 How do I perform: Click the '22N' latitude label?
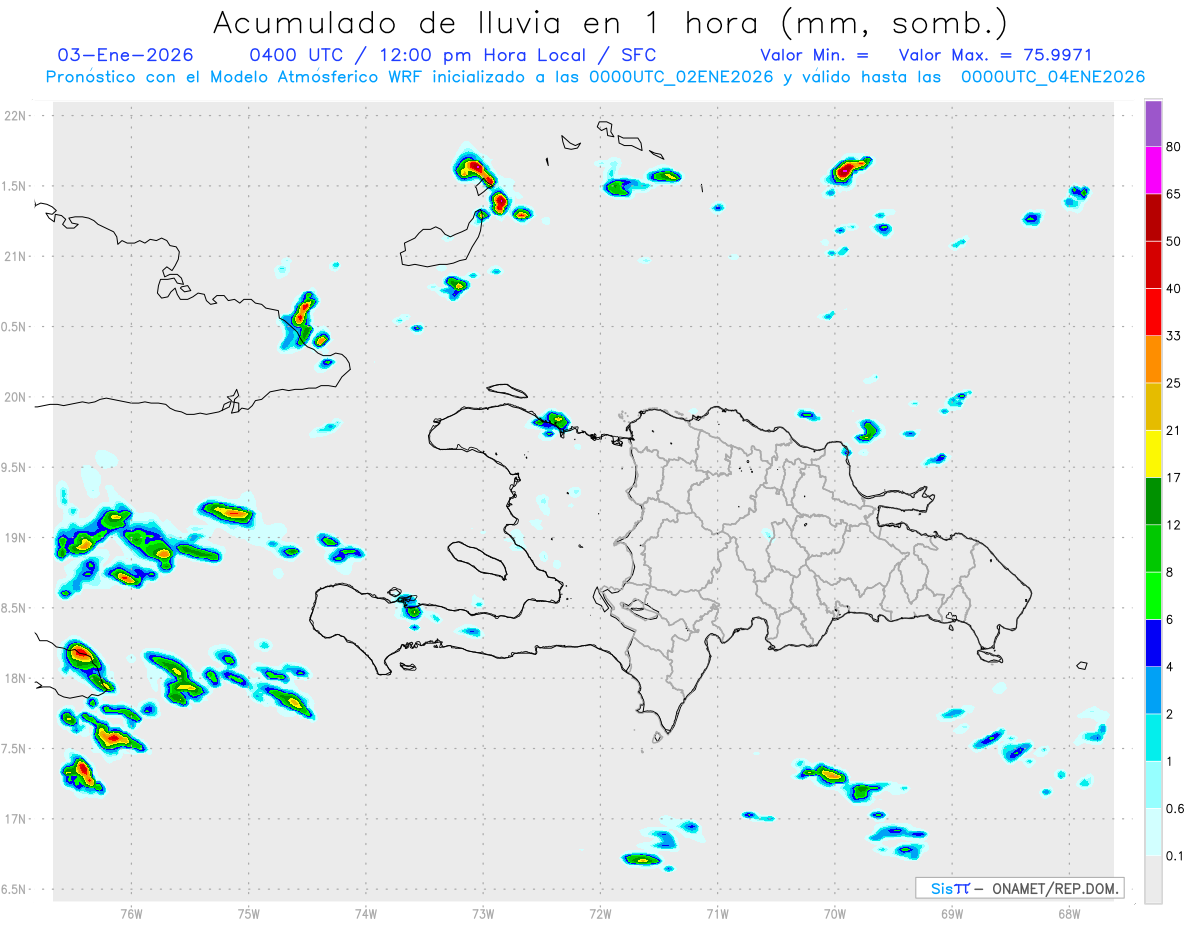point(17,115)
